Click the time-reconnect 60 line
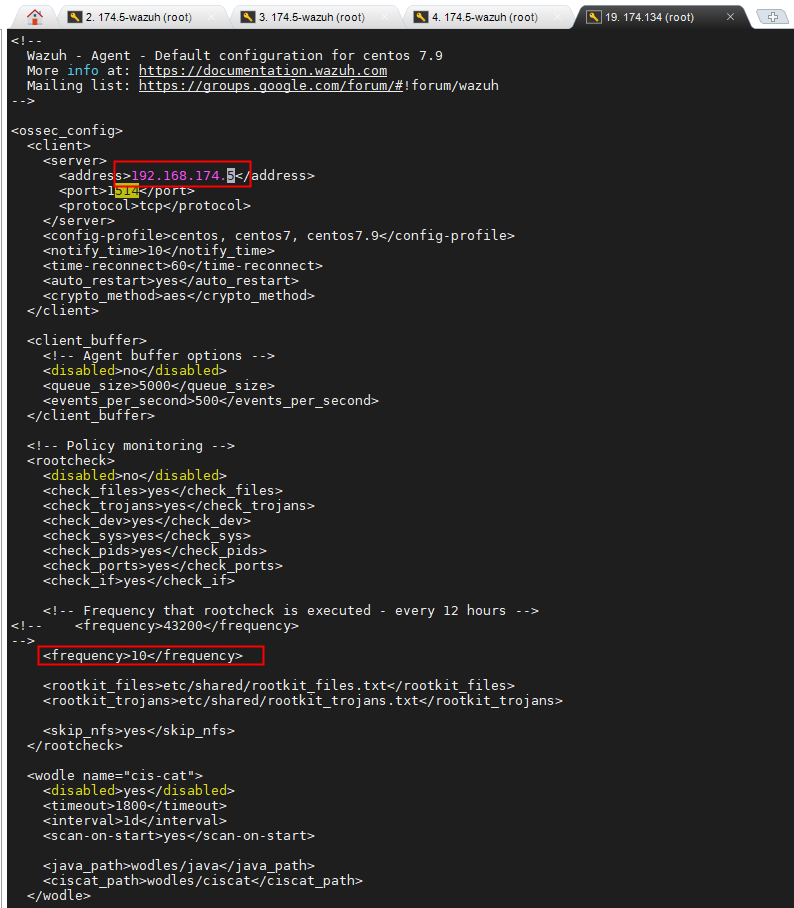This screenshot has width=794, height=908. [182, 266]
